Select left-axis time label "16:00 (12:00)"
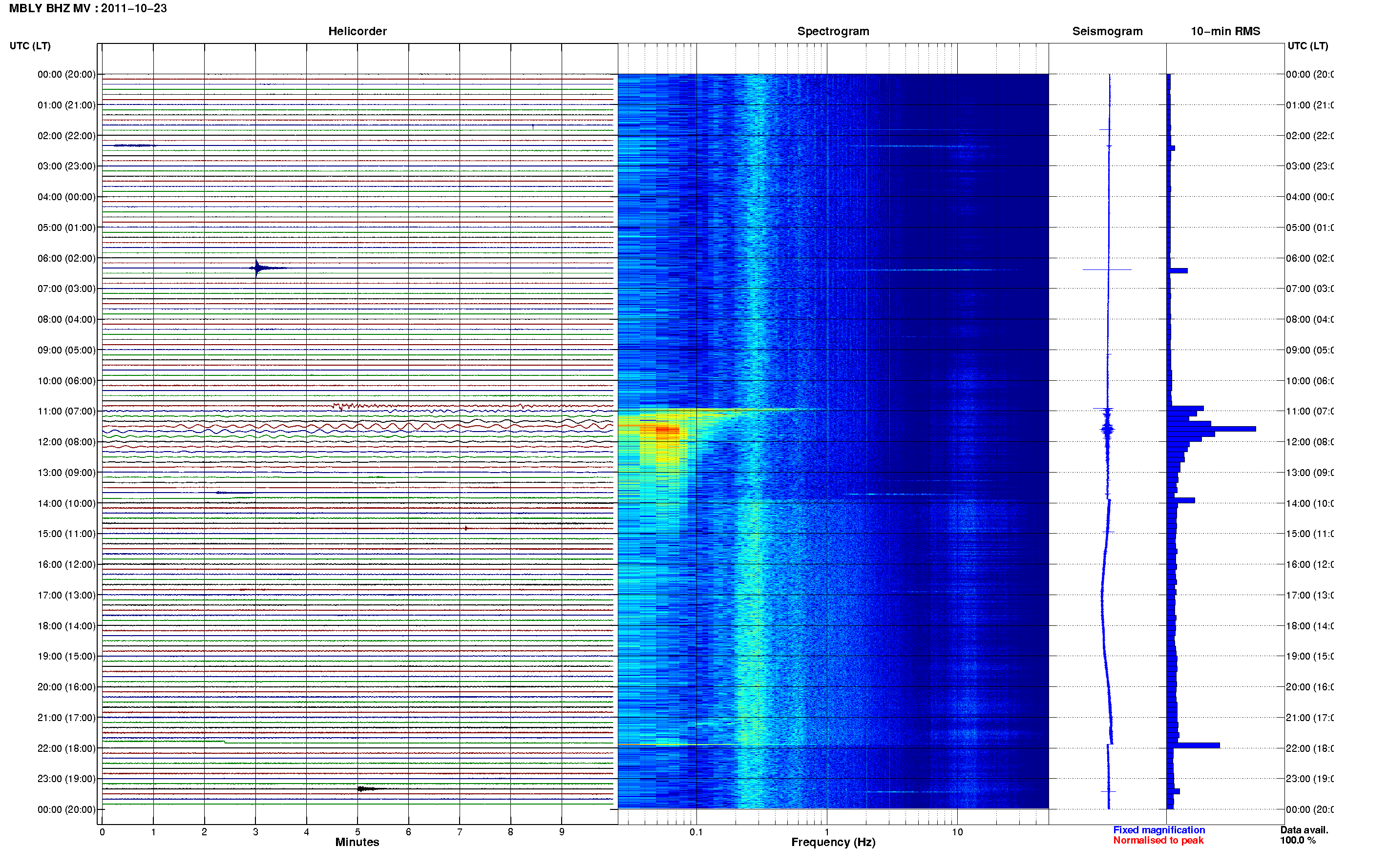This screenshot has width=1389, height=868. pos(66,565)
